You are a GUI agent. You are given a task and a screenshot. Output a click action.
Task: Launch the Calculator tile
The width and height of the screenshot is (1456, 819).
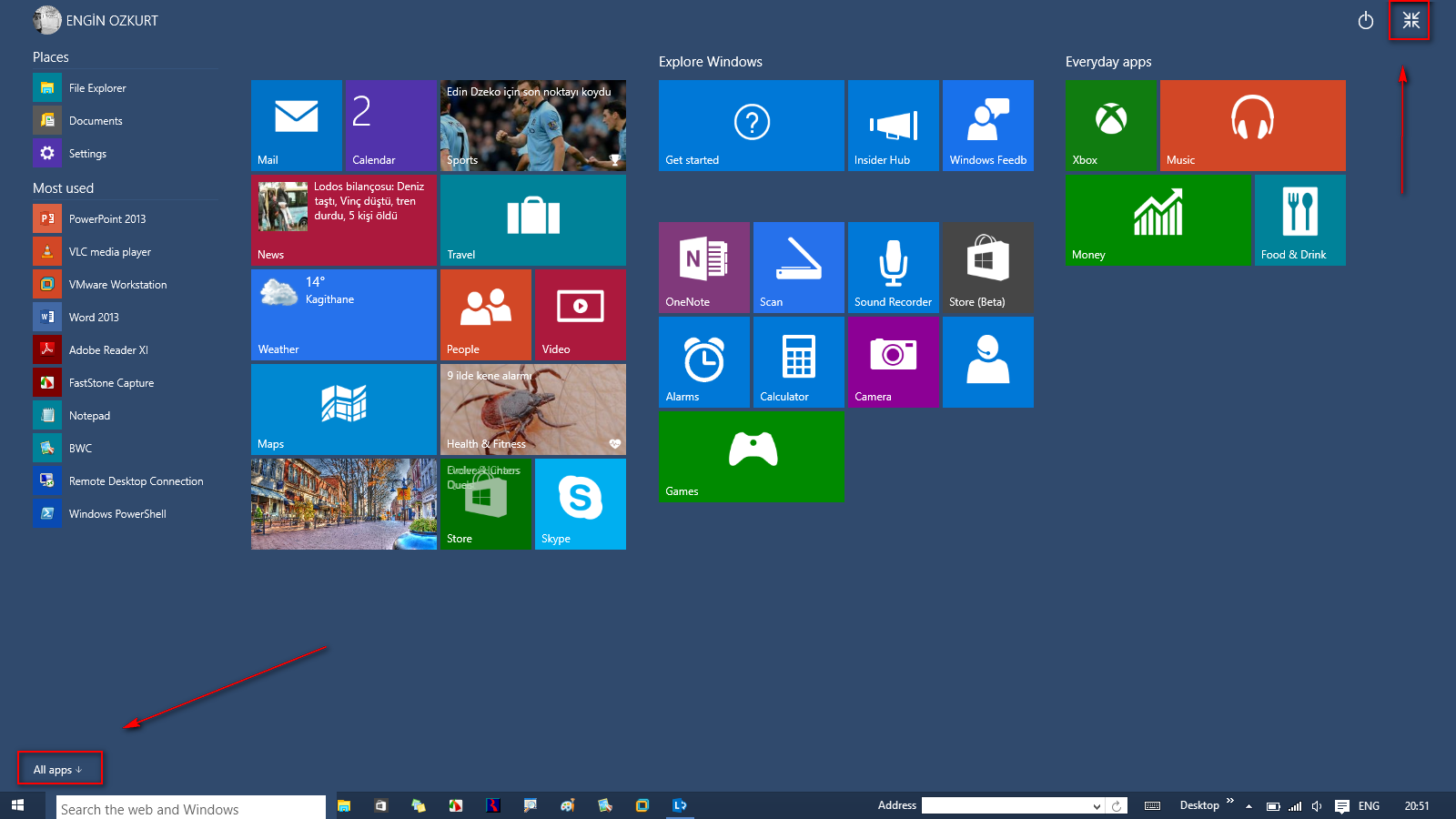[799, 362]
